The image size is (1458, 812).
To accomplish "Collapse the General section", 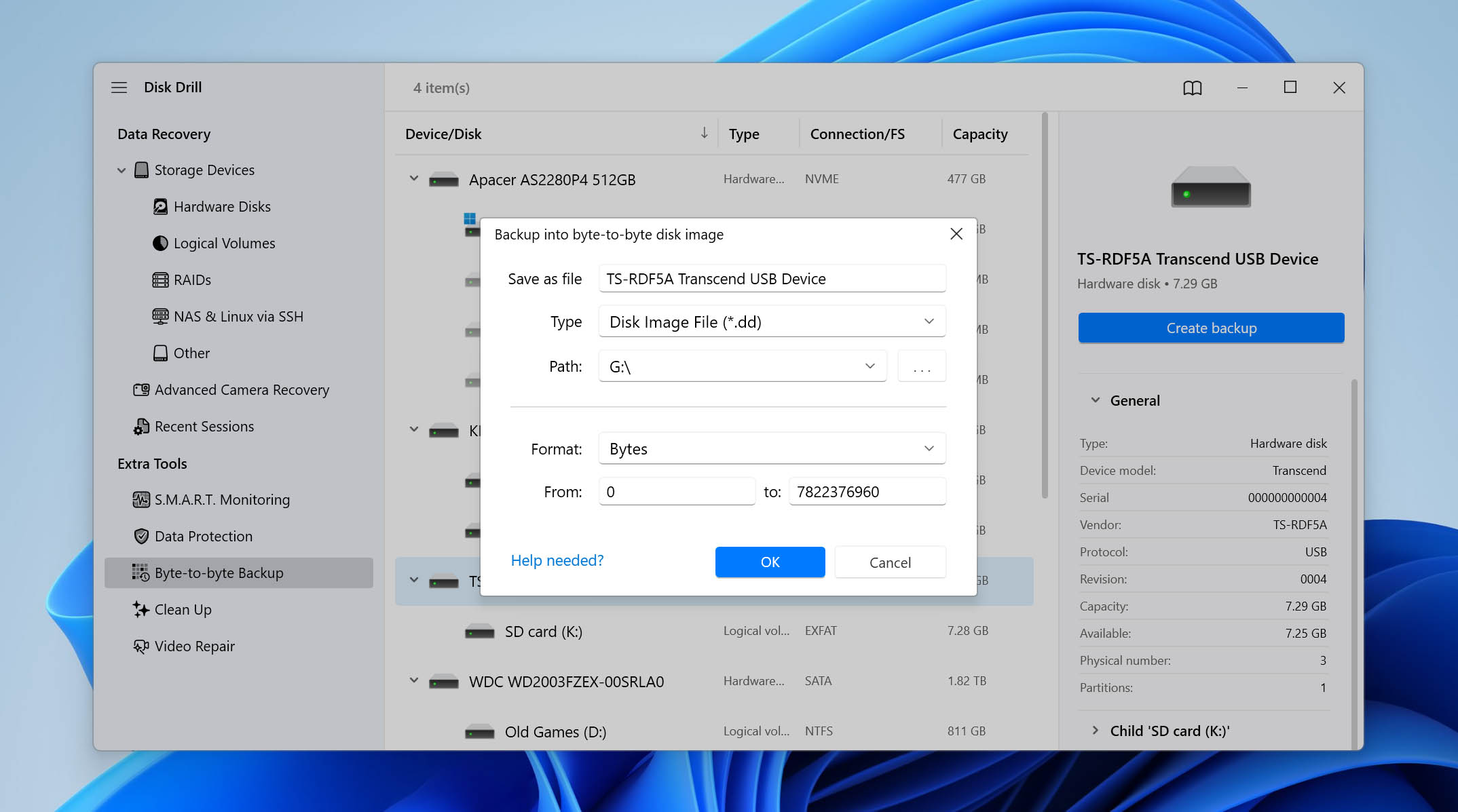I will coord(1095,400).
